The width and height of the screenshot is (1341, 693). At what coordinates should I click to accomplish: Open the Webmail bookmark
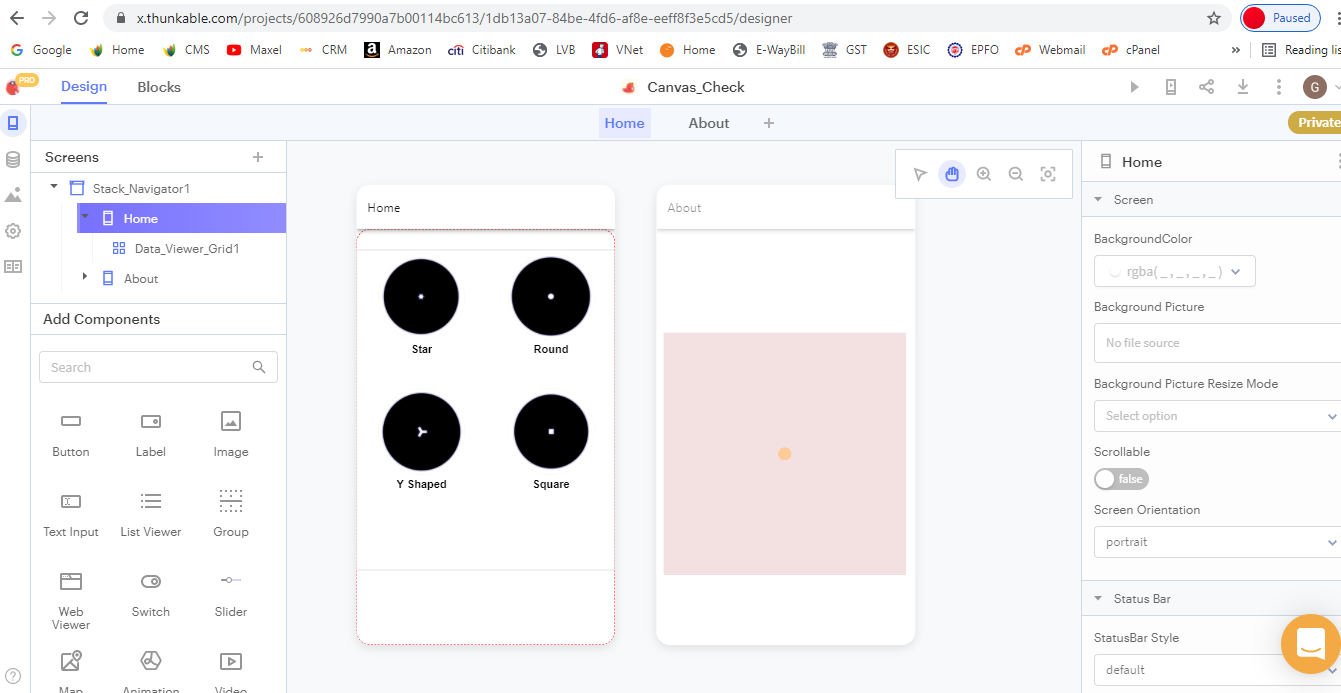click(1050, 50)
